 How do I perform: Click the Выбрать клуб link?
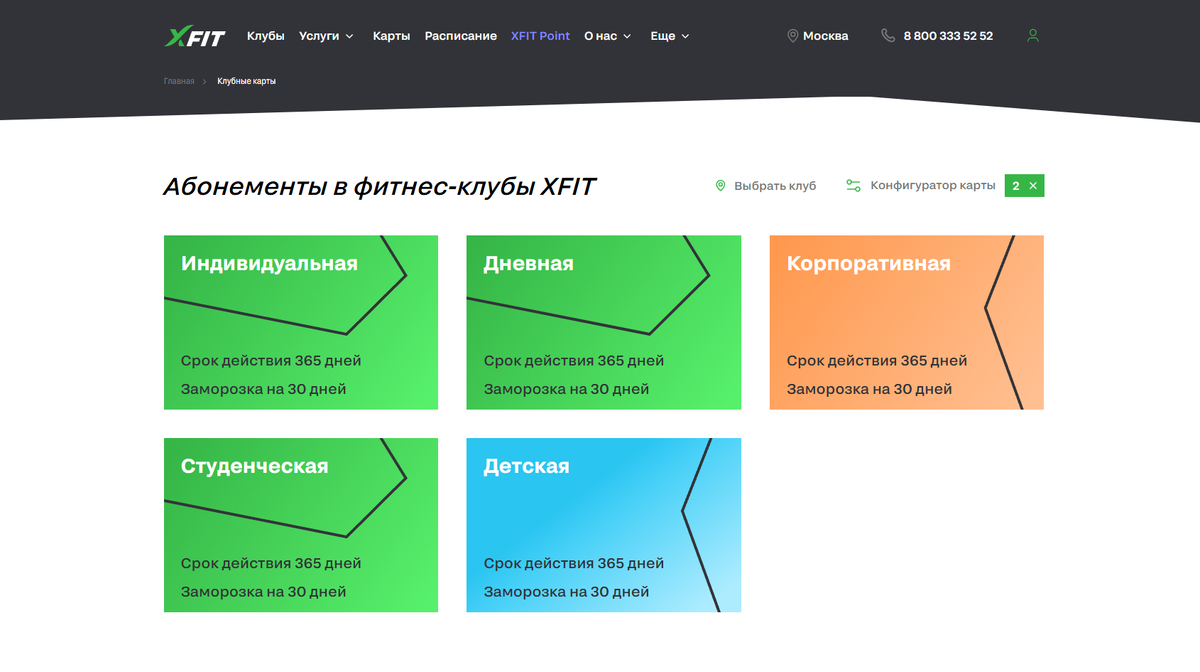[x=775, y=186]
